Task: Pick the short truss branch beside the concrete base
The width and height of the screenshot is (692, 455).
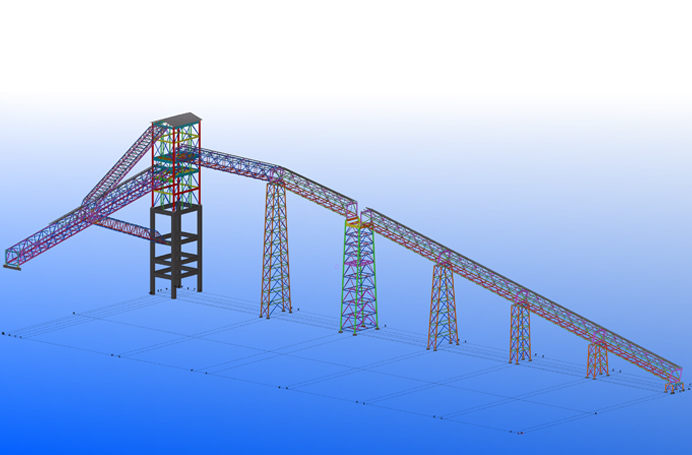Action: pyautogui.click(x=128, y=228)
